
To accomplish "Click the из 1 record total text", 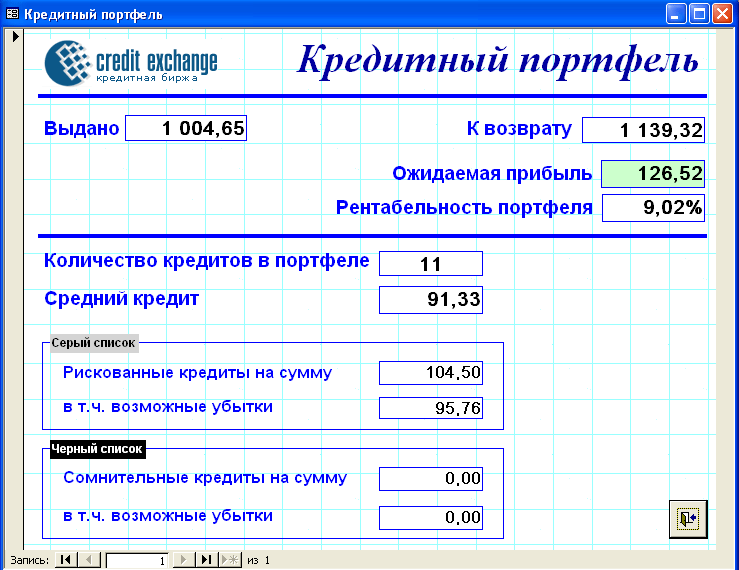I will click(258, 560).
